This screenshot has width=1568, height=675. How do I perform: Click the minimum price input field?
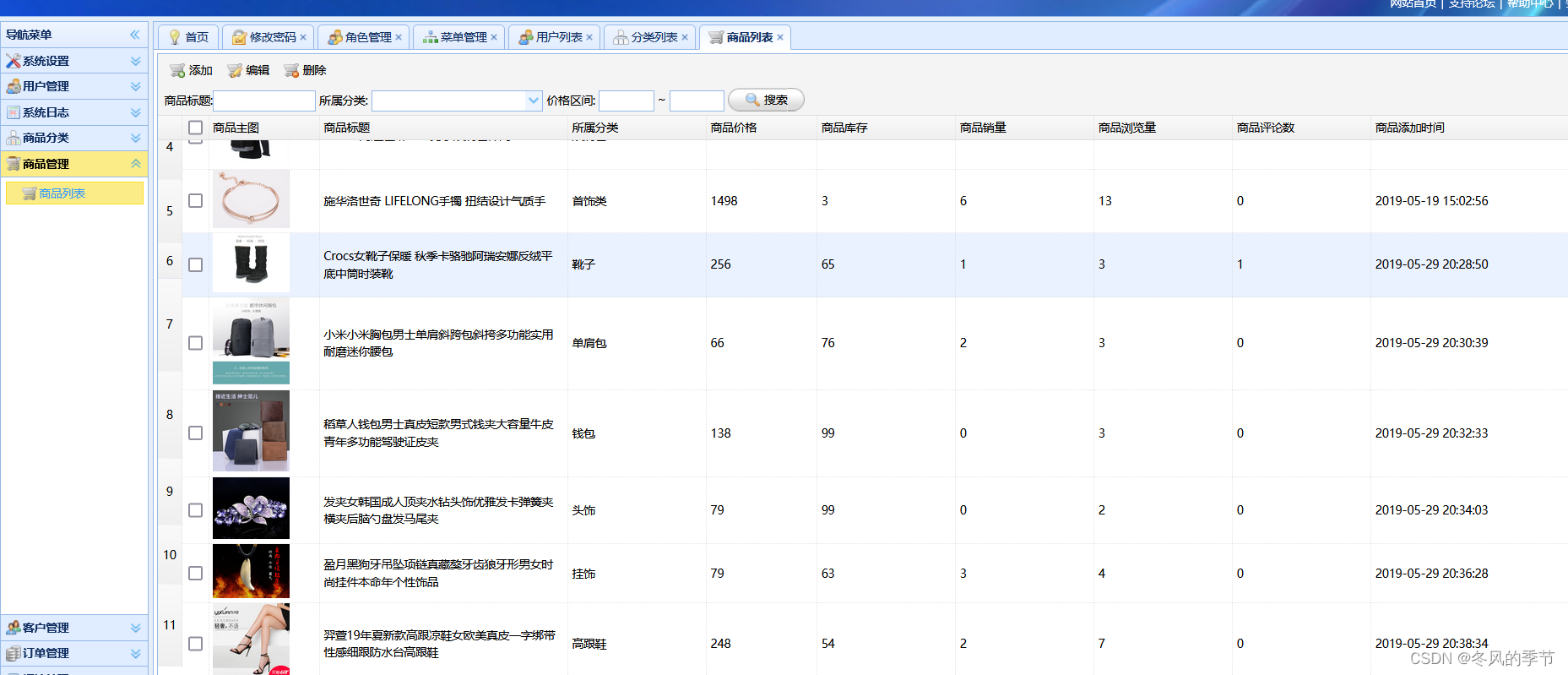[x=627, y=101]
